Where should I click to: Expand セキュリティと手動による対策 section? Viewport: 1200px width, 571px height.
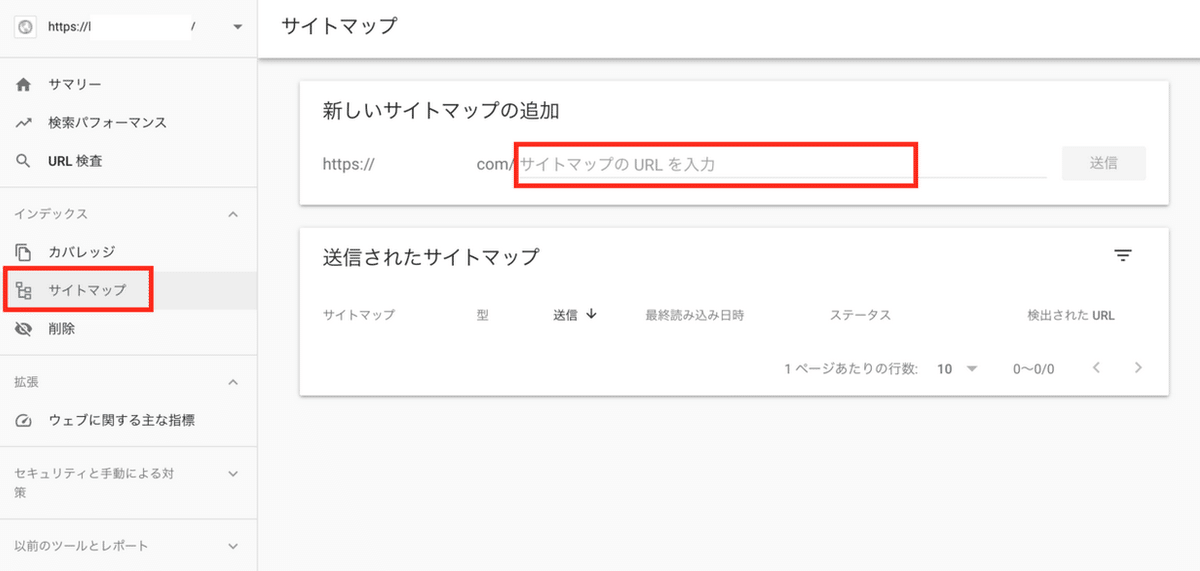coord(233,473)
